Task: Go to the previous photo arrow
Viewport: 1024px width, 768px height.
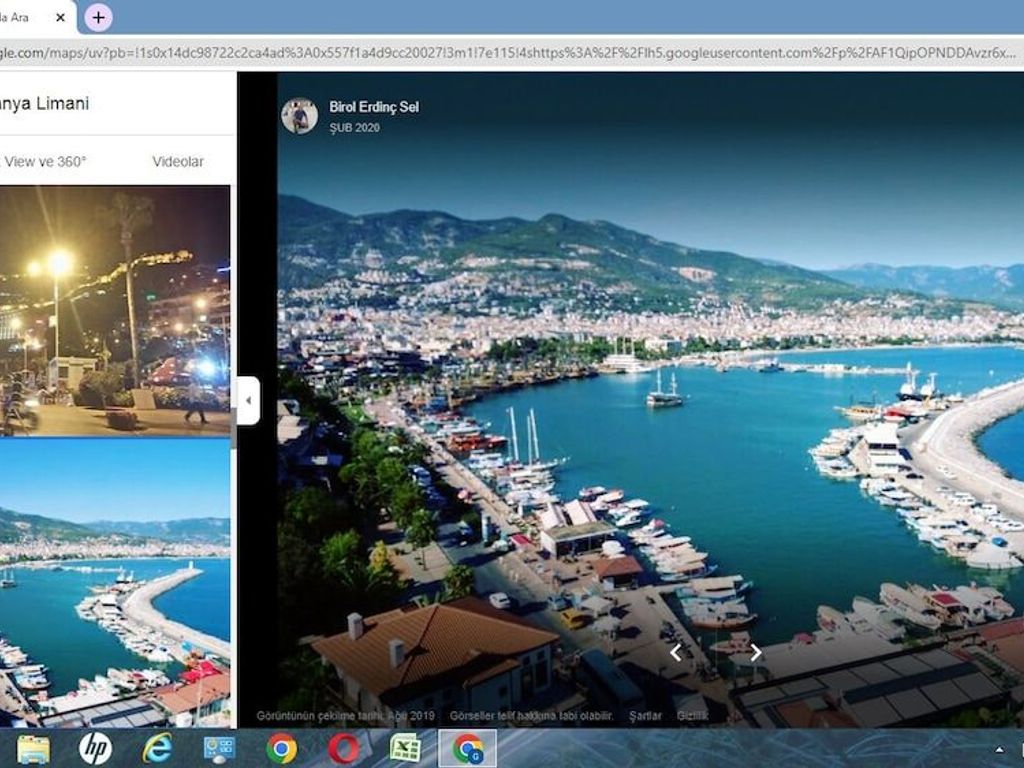Action: (676, 652)
